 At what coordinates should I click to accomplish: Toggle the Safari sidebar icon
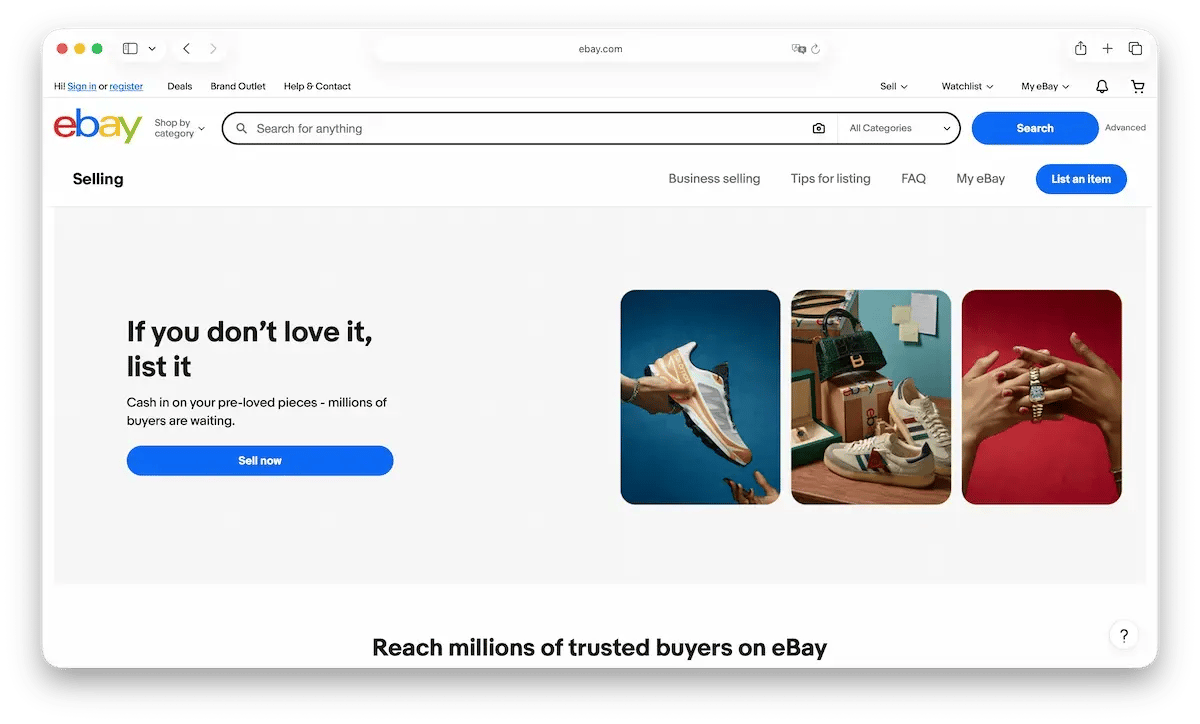click(130, 48)
